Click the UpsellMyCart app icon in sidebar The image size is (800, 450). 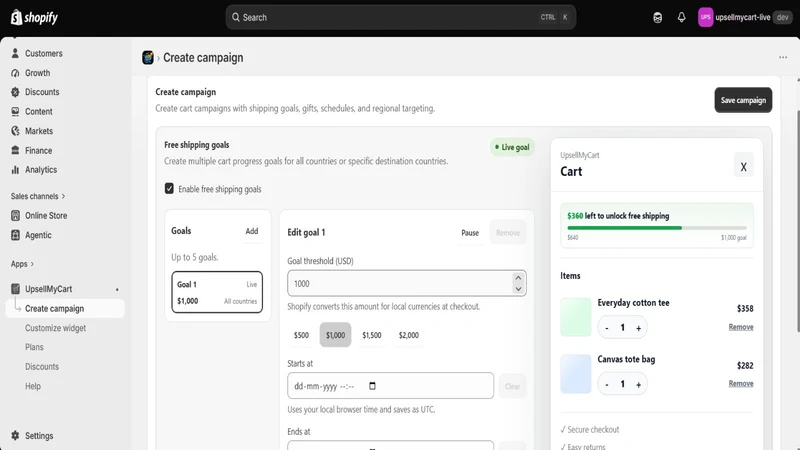(x=15, y=289)
